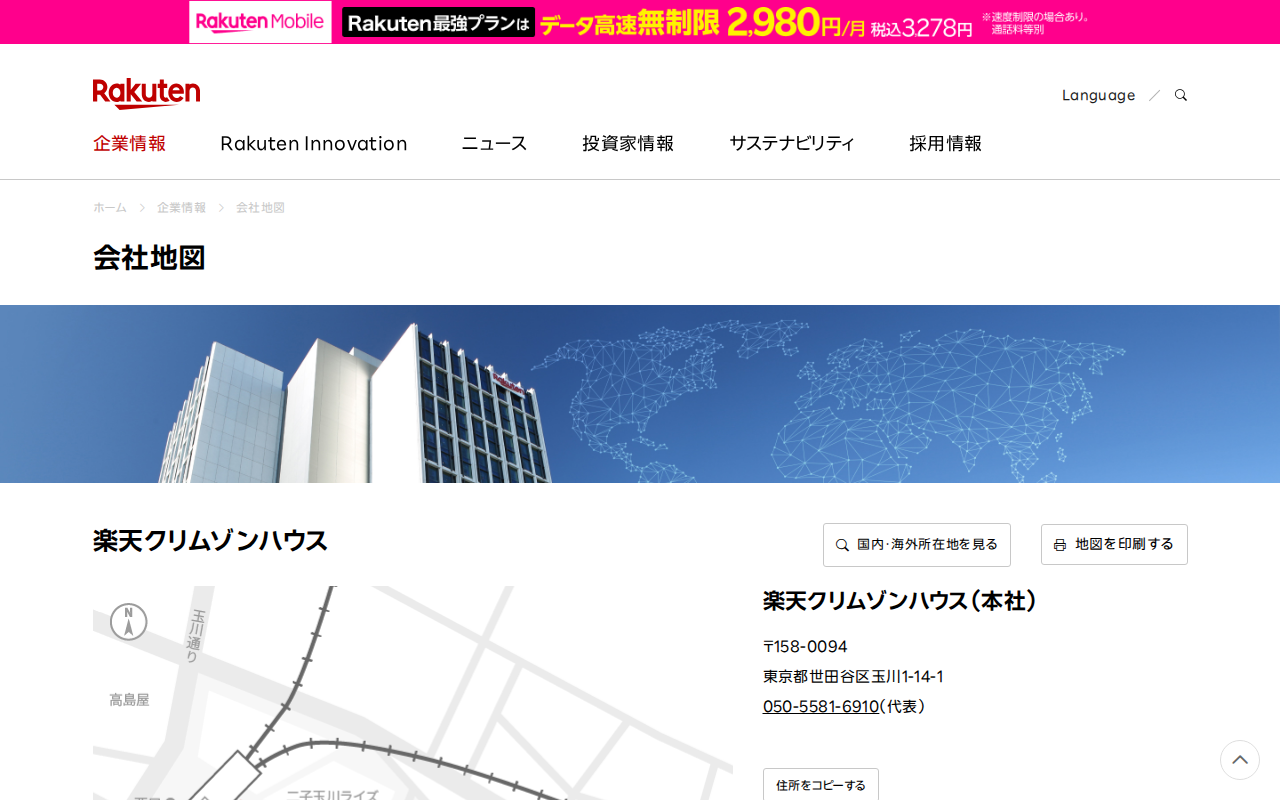Viewport: 1280px width, 800px height.
Task: Click the Rakuten logo
Action: [x=146, y=94]
